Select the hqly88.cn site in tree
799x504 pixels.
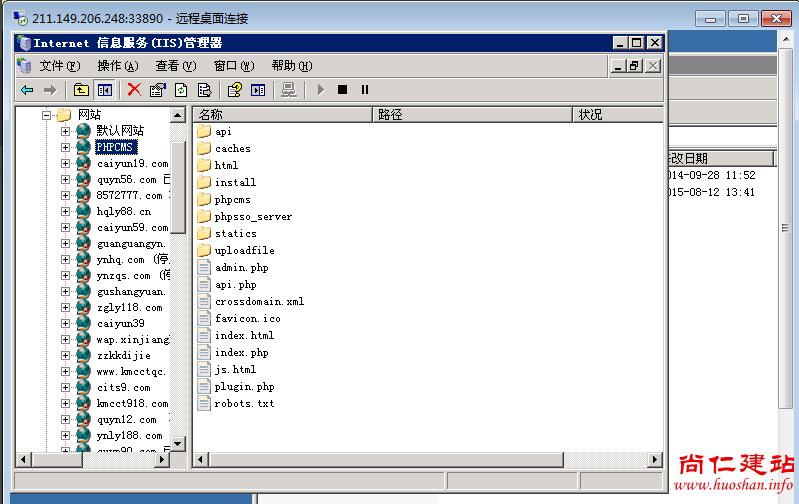click(x=124, y=211)
